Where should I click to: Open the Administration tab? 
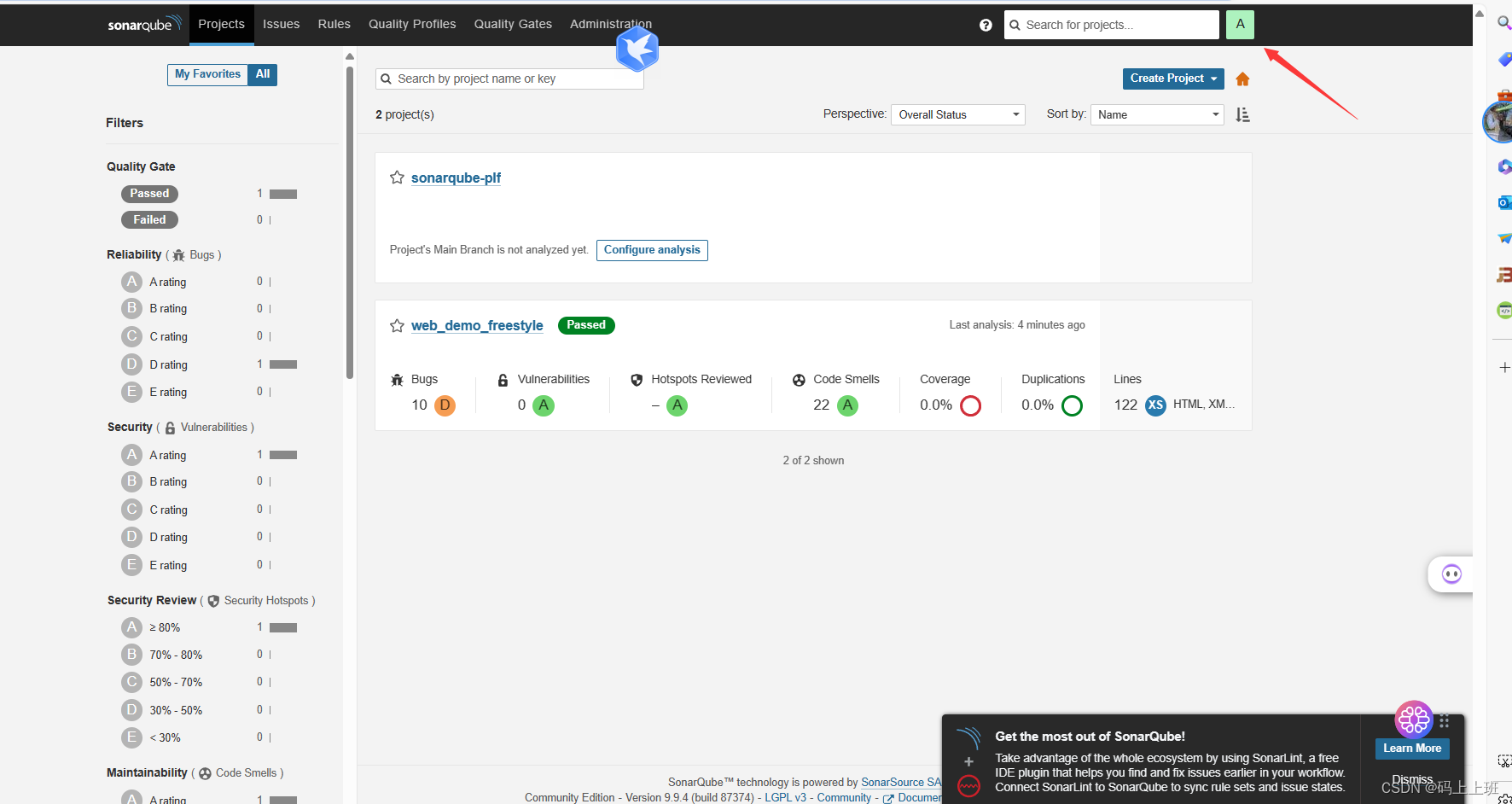tap(611, 24)
